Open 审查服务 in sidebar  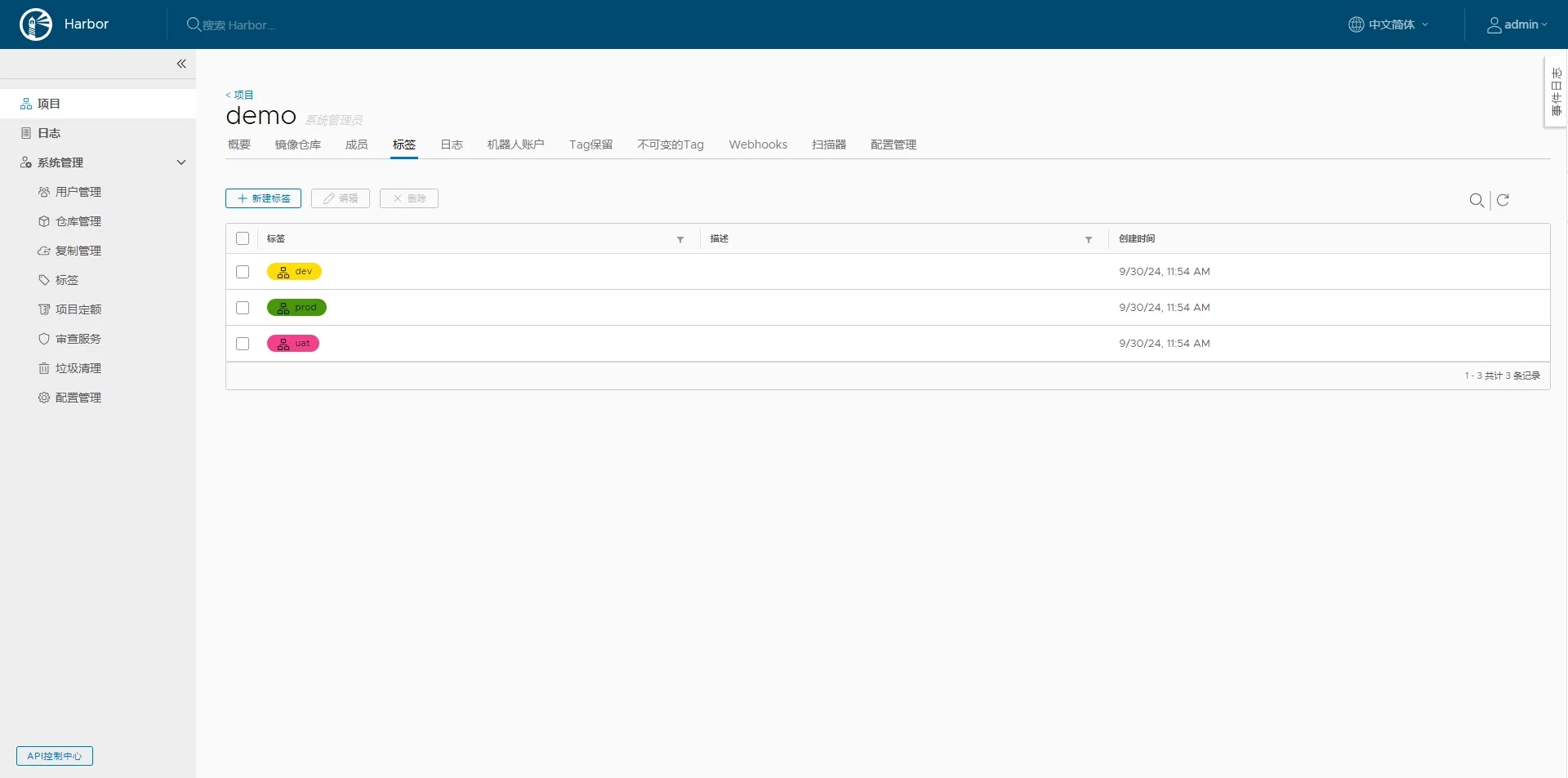click(78, 339)
